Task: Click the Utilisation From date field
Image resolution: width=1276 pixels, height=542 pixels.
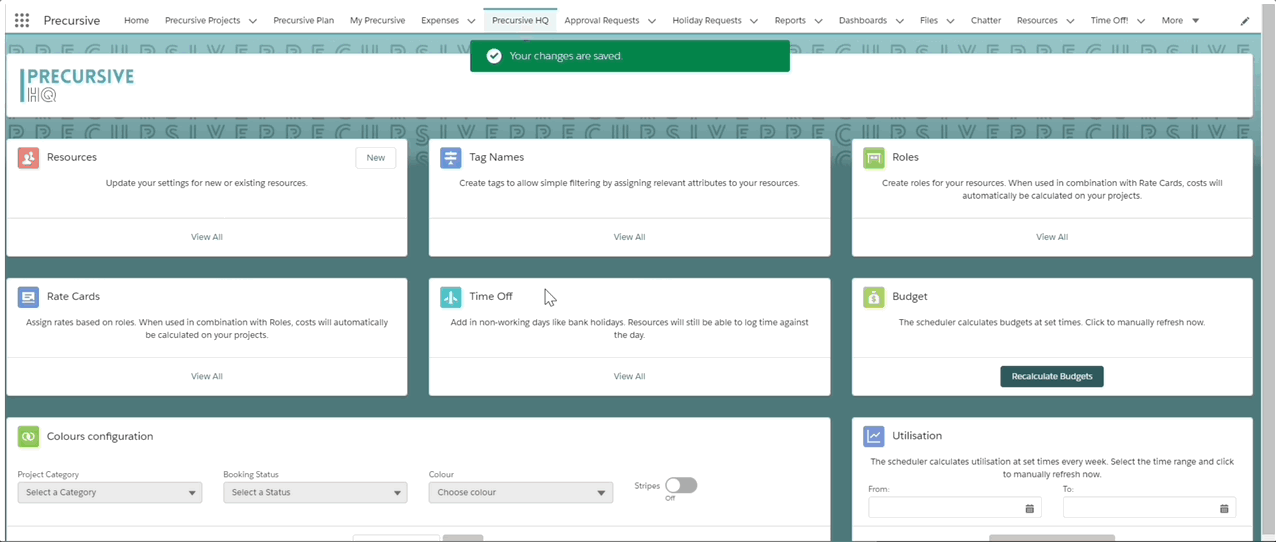Action: click(x=955, y=508)
